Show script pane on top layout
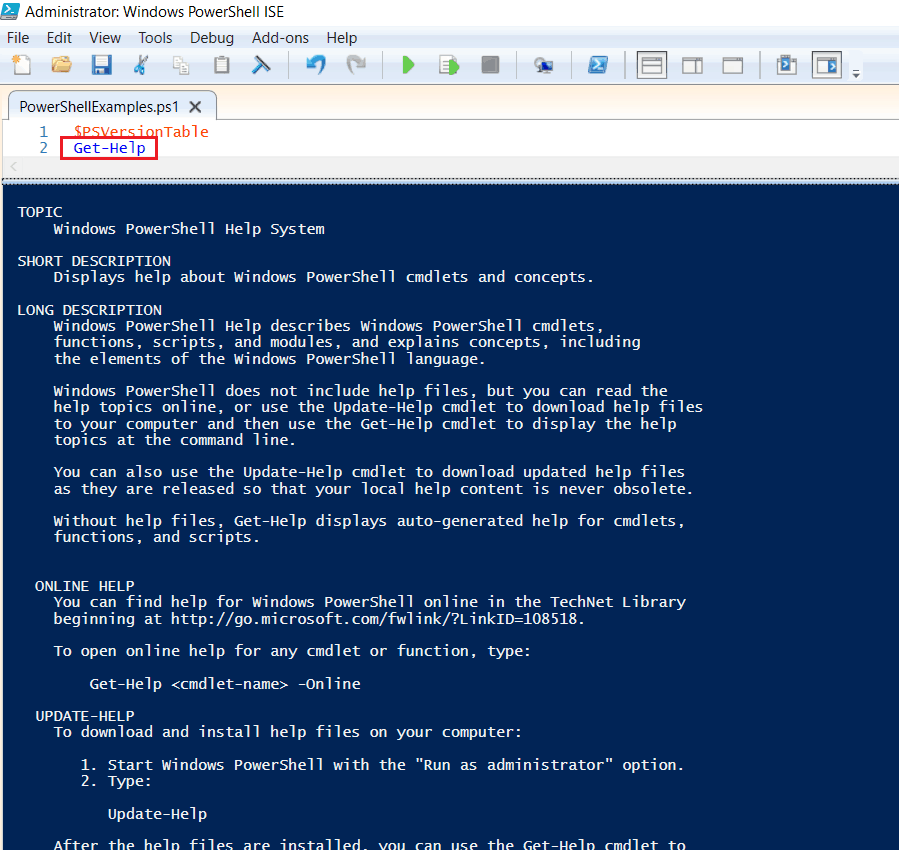Image resolution: width=899 pixels, height=850 pixels. pyautogui.click(x=652, y=65)
